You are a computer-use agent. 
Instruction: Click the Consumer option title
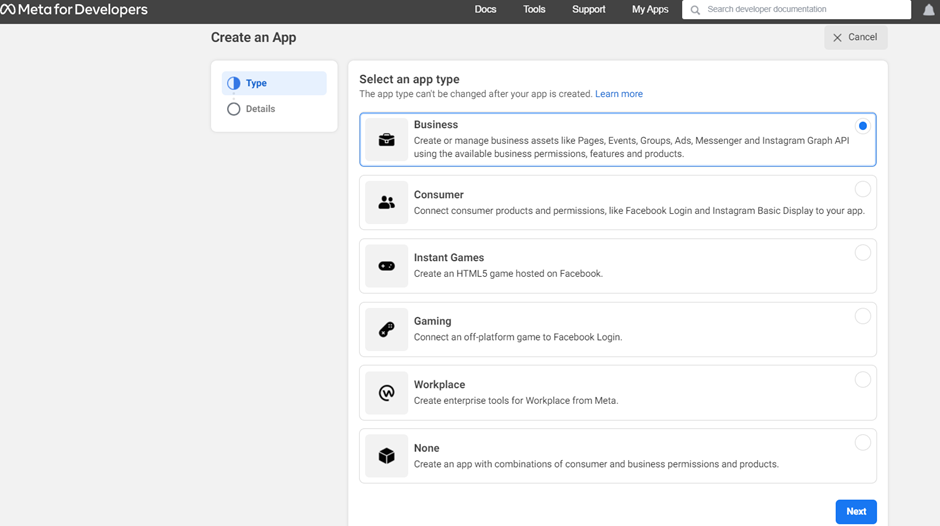click(439, 195)
